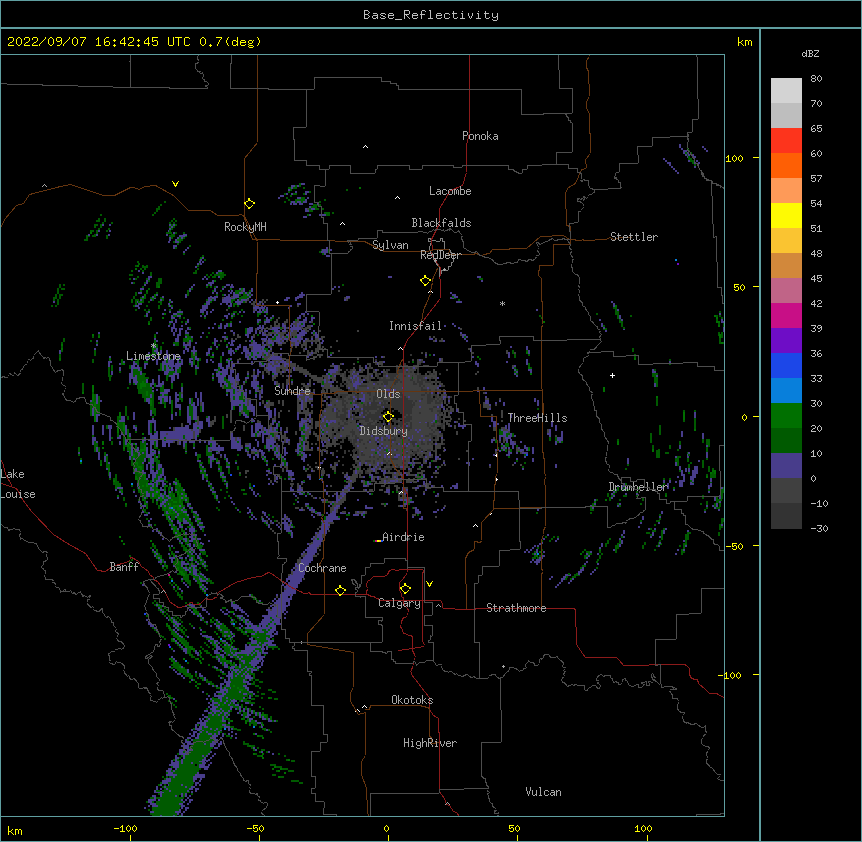Click the Sylvan label on map

click(x=390, y=245)
